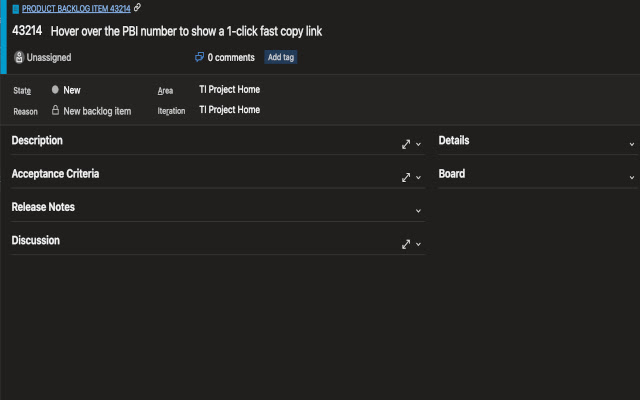
Task: Collapse the Acceptance Criteria section chevron
Action: (x=418, y=177)
